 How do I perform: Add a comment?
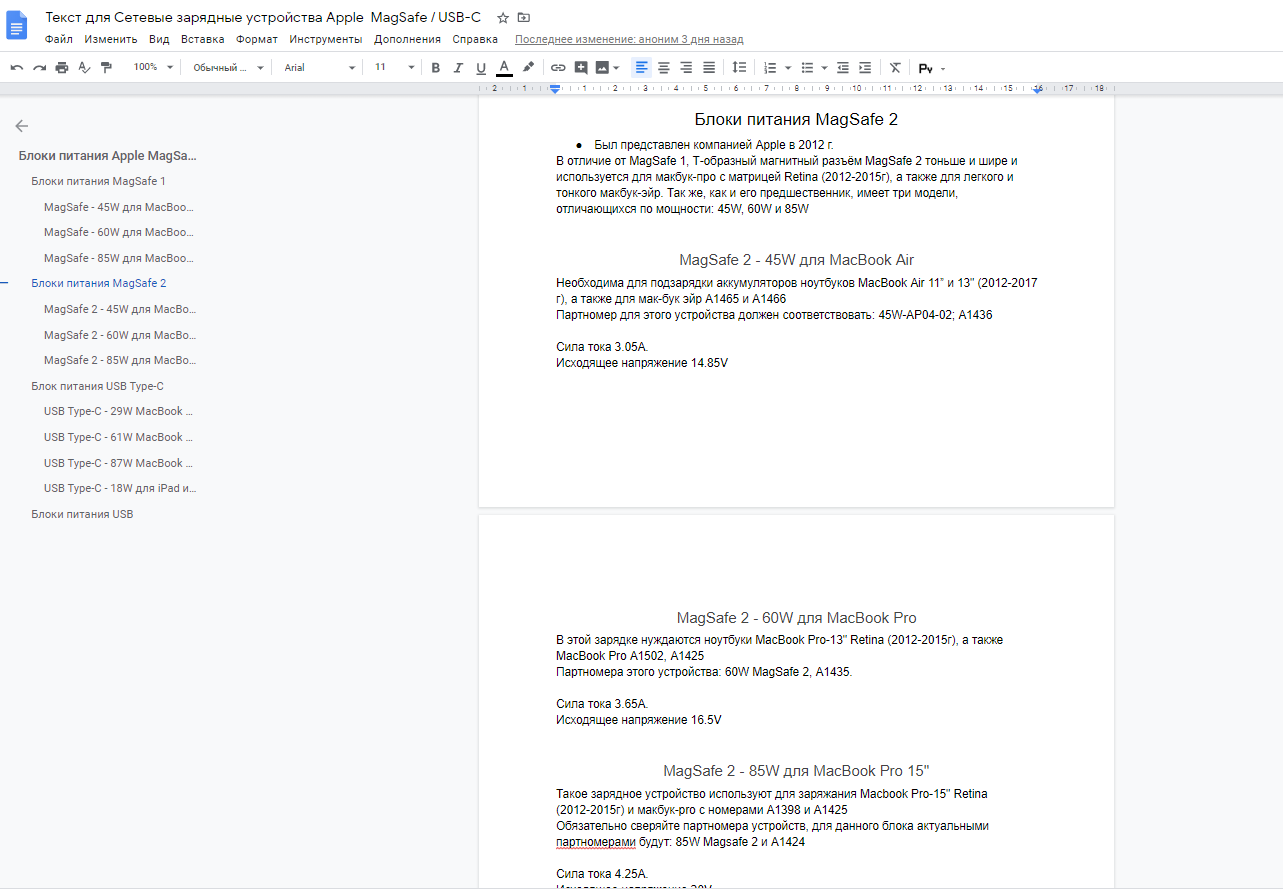pos(581,68)
